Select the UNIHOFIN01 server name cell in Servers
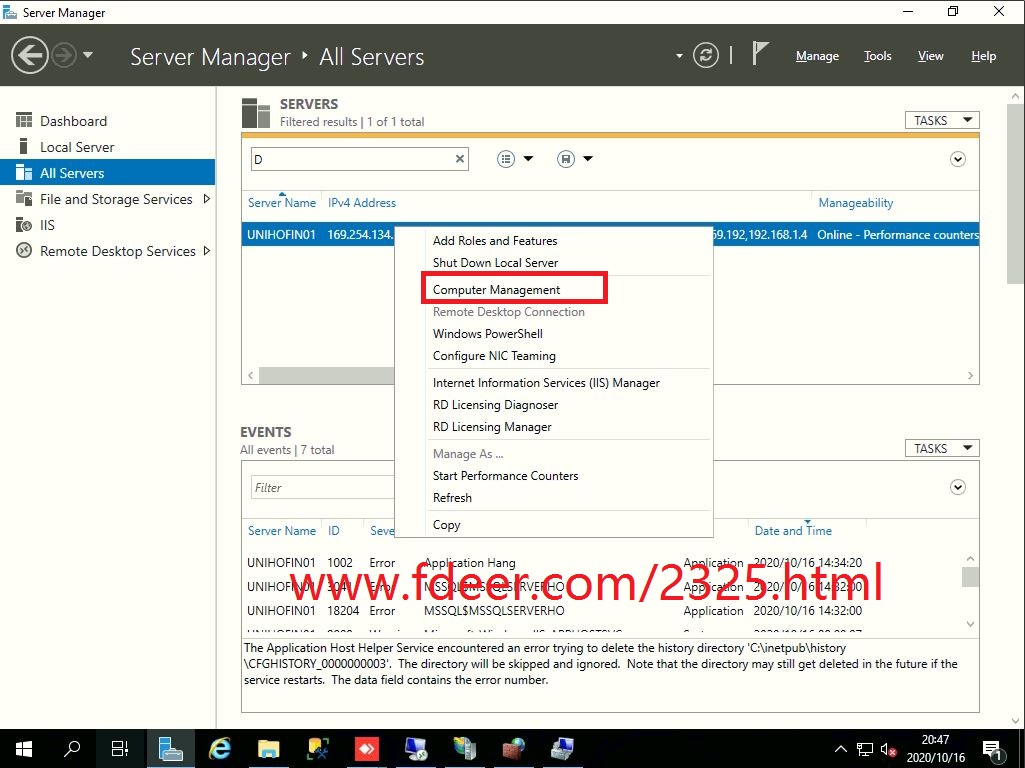 (x=281, y=235)
